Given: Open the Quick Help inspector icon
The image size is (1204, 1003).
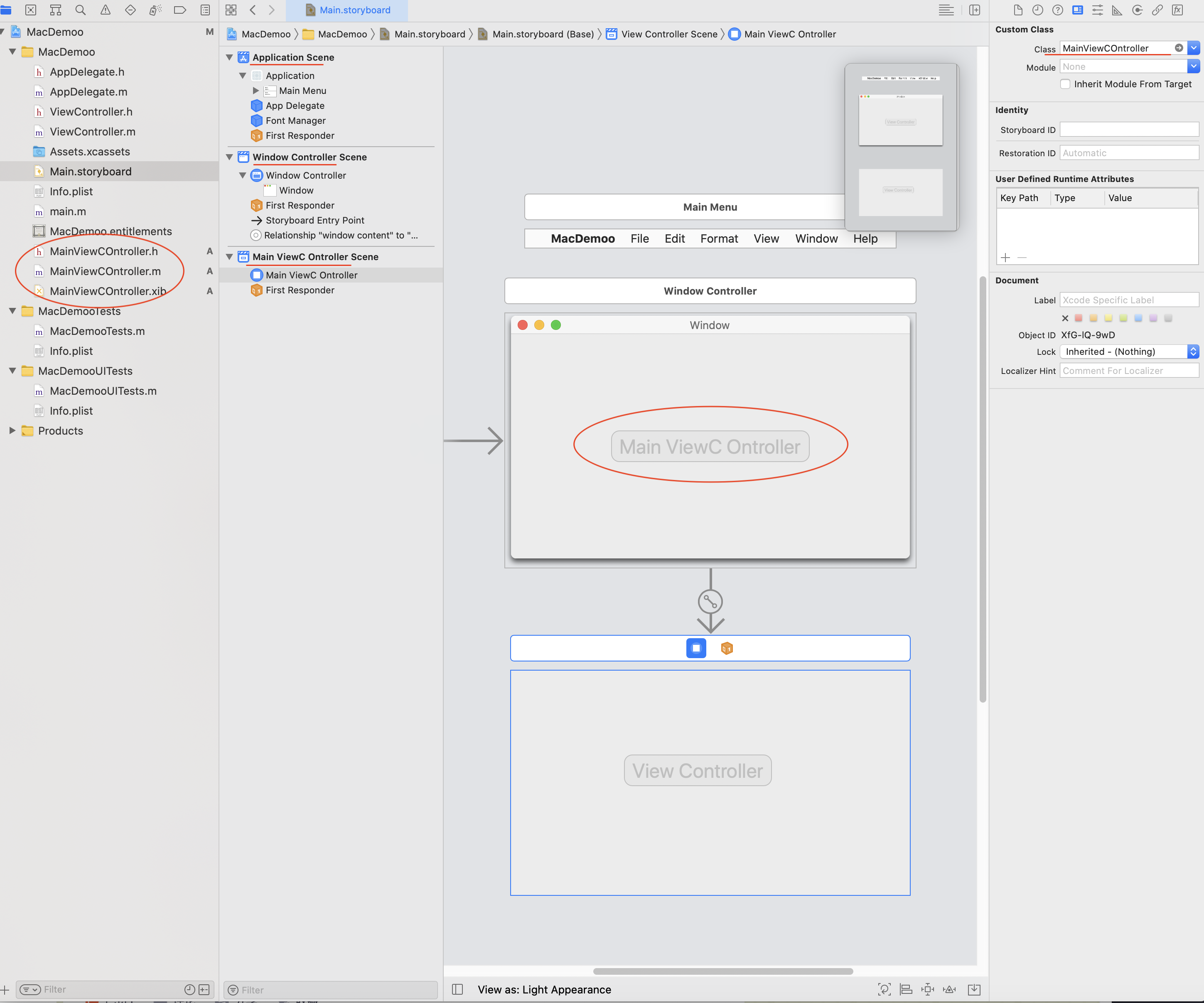Looking at the screenshot, I should coord(1058,10).
